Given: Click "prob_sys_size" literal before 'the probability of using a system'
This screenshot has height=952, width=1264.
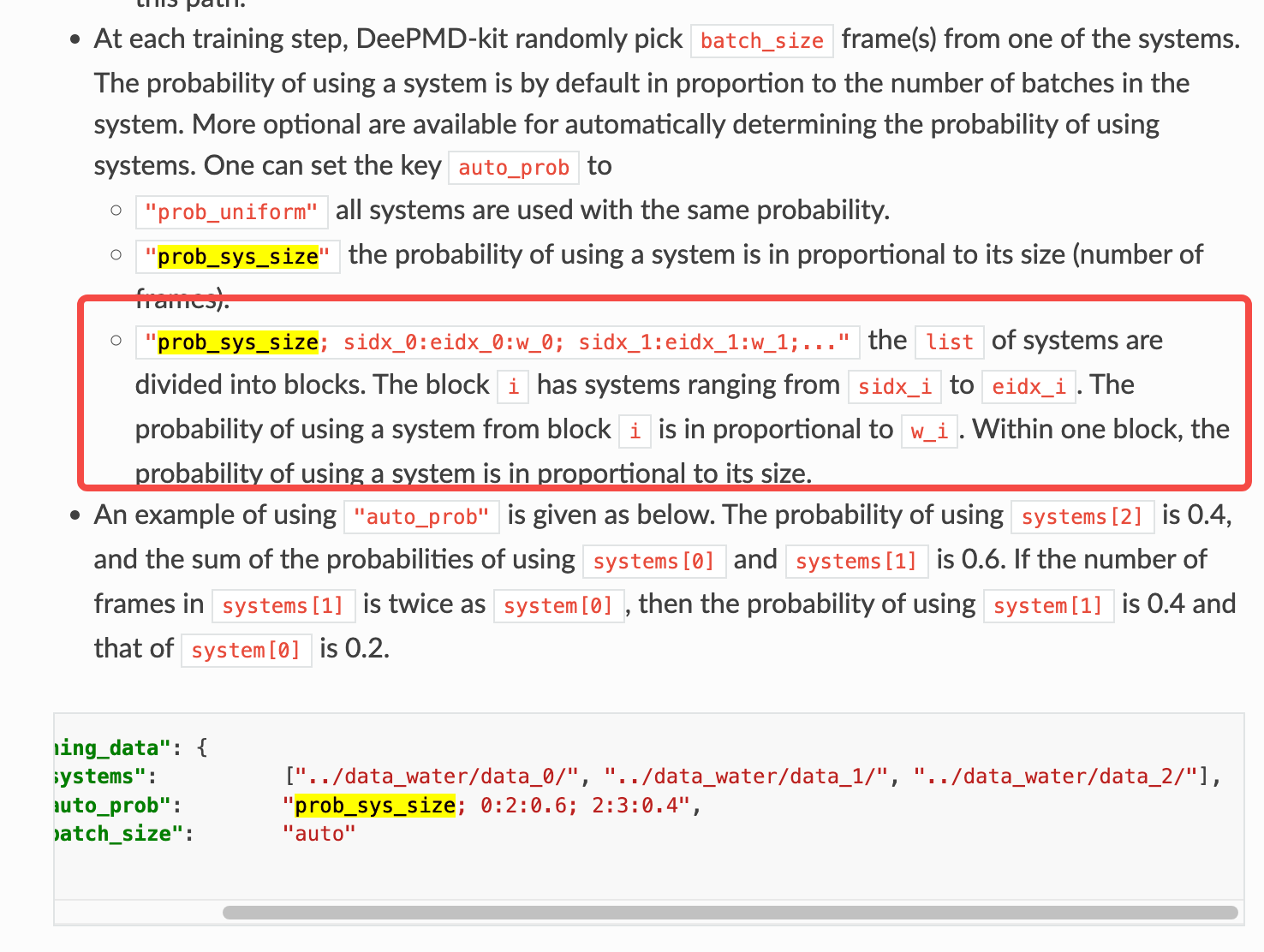Looking at the screenshot, I should pyautogui.click(x=238, y=256).
